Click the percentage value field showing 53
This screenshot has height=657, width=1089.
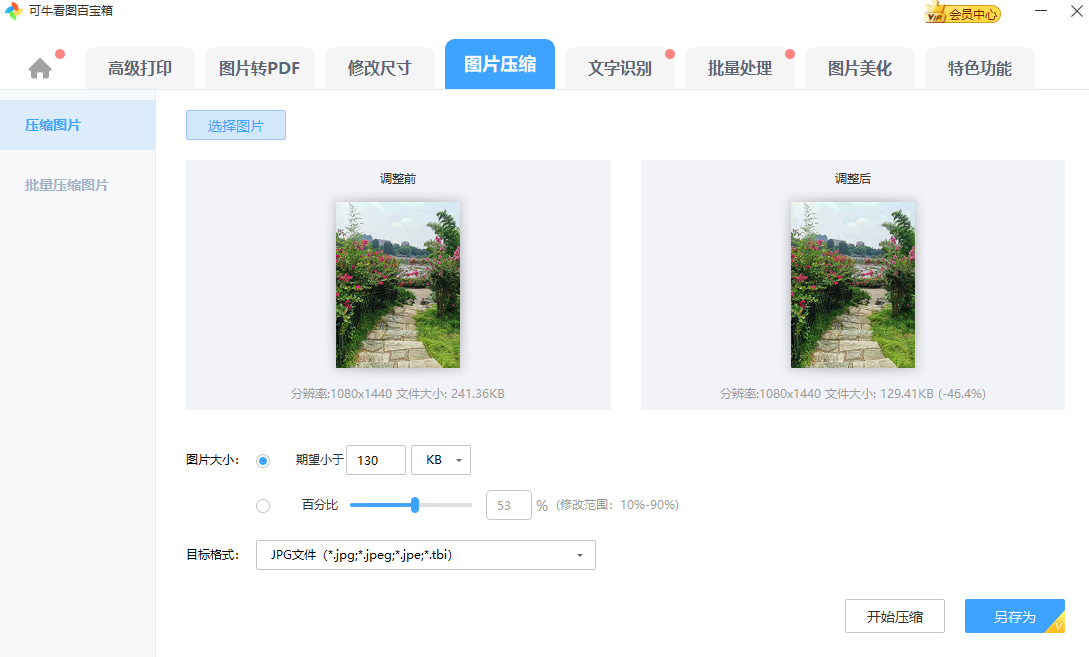point(509,505)
